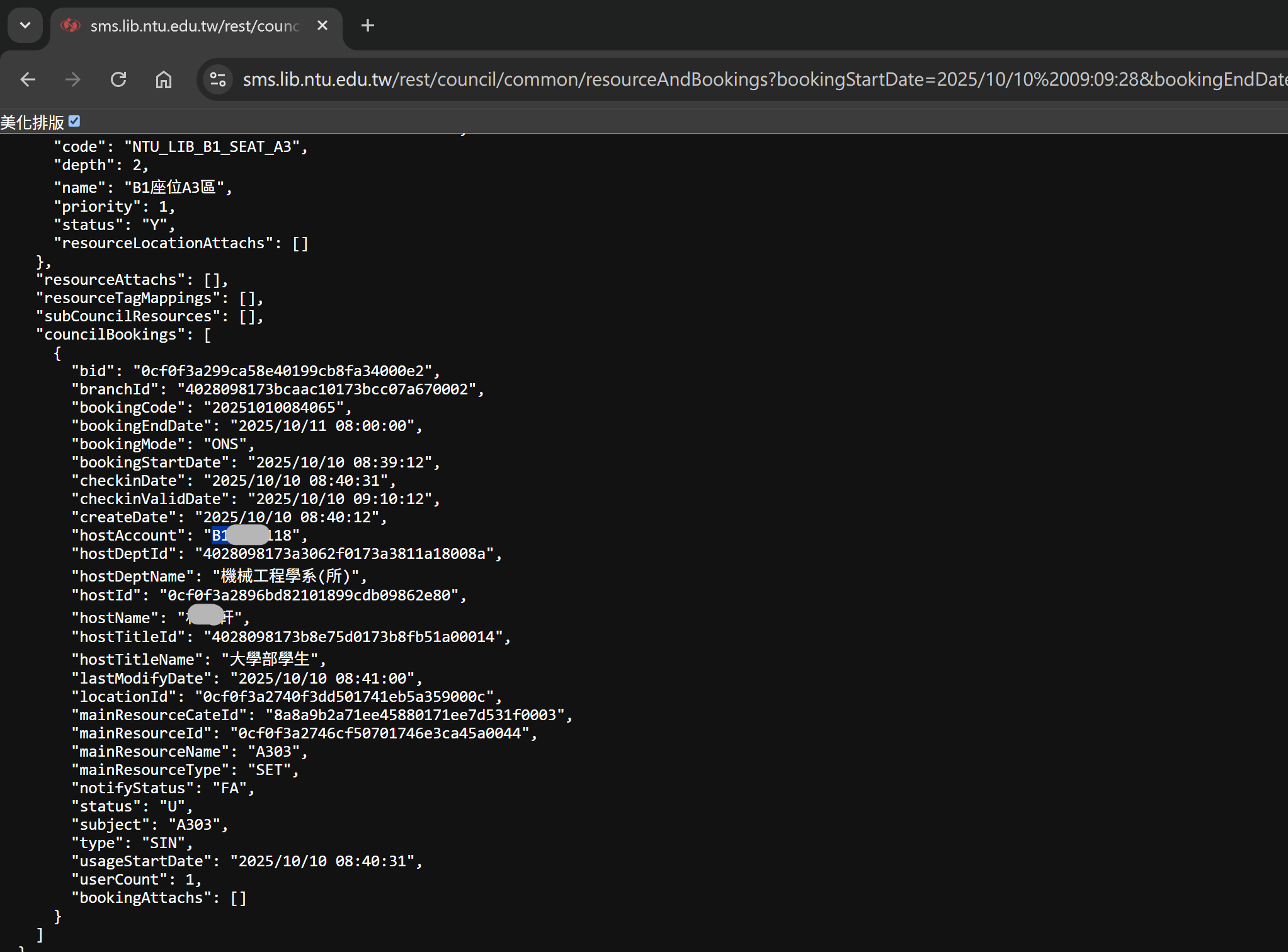Reload the current page
The image size is (1288, 952).
[118, 79]
